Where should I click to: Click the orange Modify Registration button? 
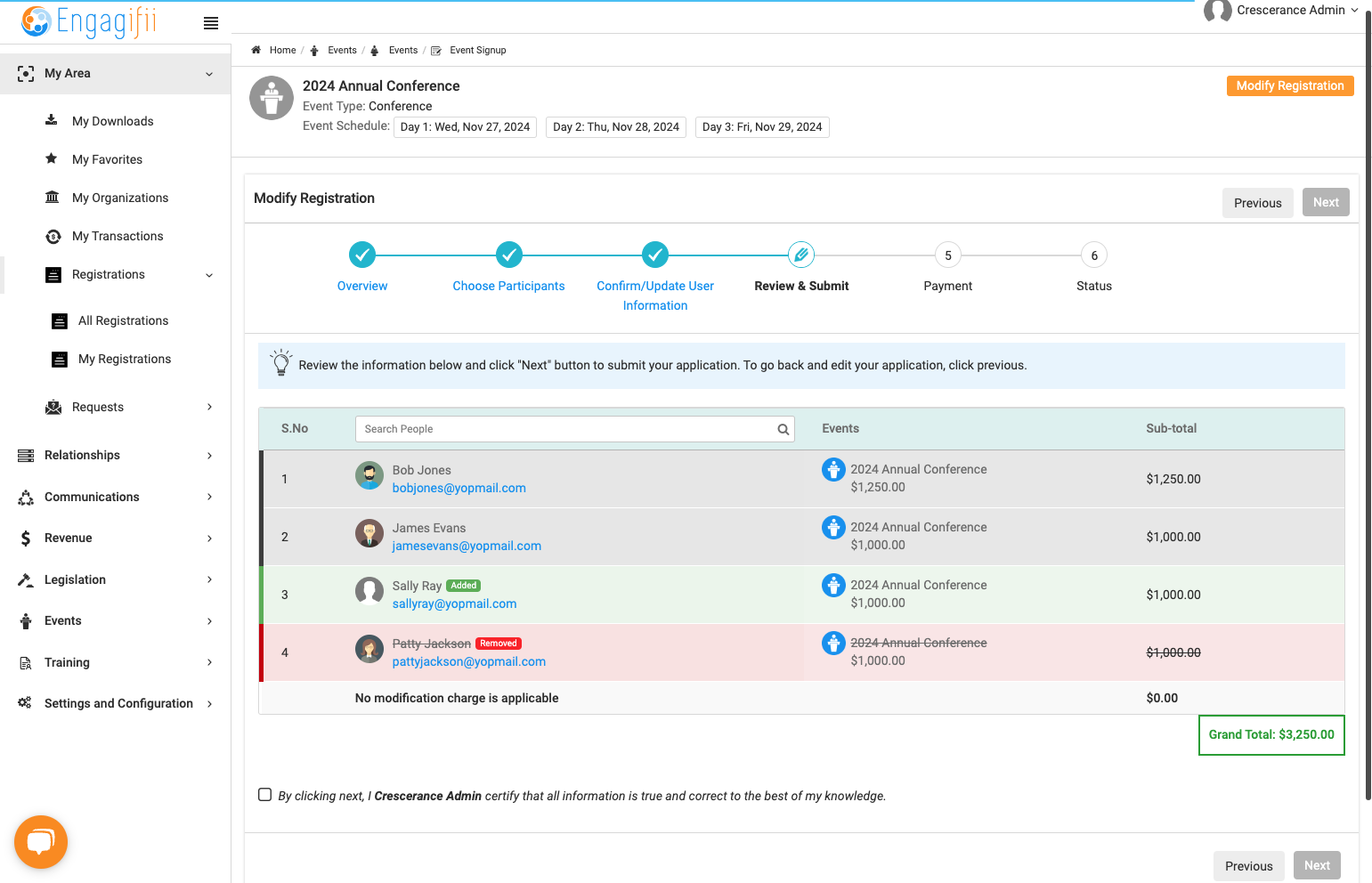(1290, 85)
